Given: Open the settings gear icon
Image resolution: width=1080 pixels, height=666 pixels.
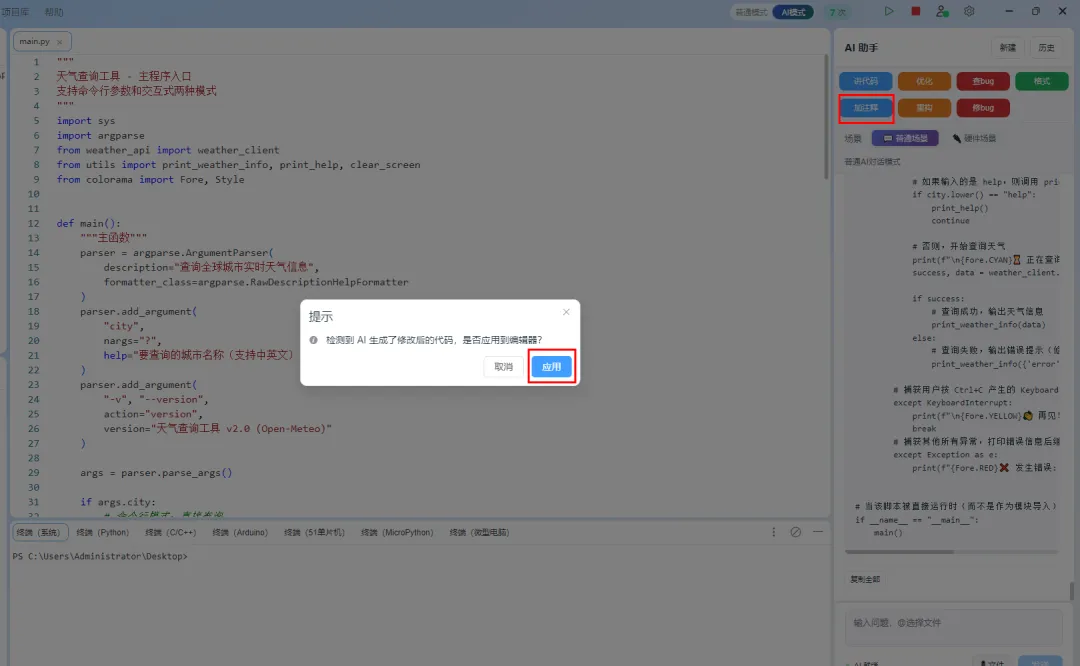Looking at the screenshot, I should tap(969, 11).
